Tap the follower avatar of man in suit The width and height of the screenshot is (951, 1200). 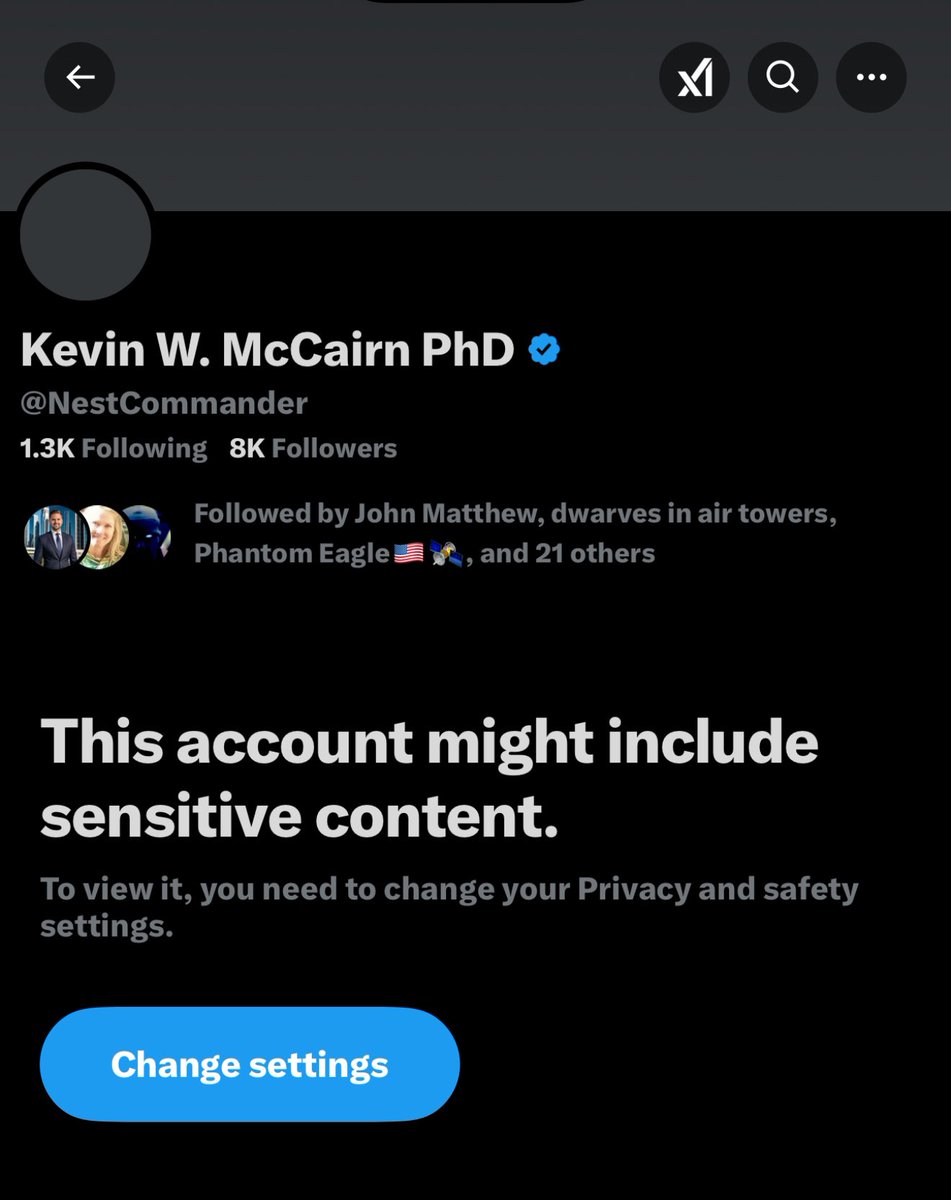54,536
